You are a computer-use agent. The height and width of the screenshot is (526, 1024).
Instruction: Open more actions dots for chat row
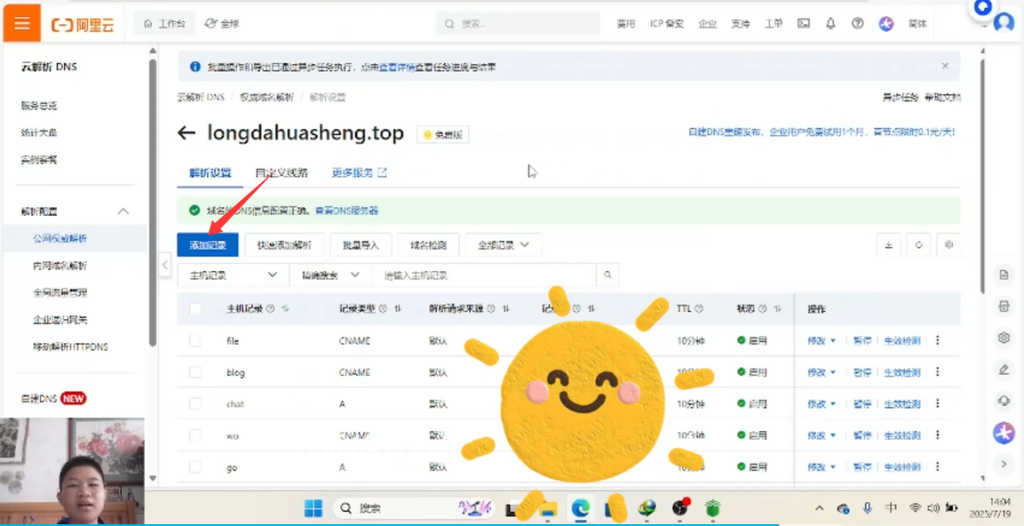(x=938, y=404)
